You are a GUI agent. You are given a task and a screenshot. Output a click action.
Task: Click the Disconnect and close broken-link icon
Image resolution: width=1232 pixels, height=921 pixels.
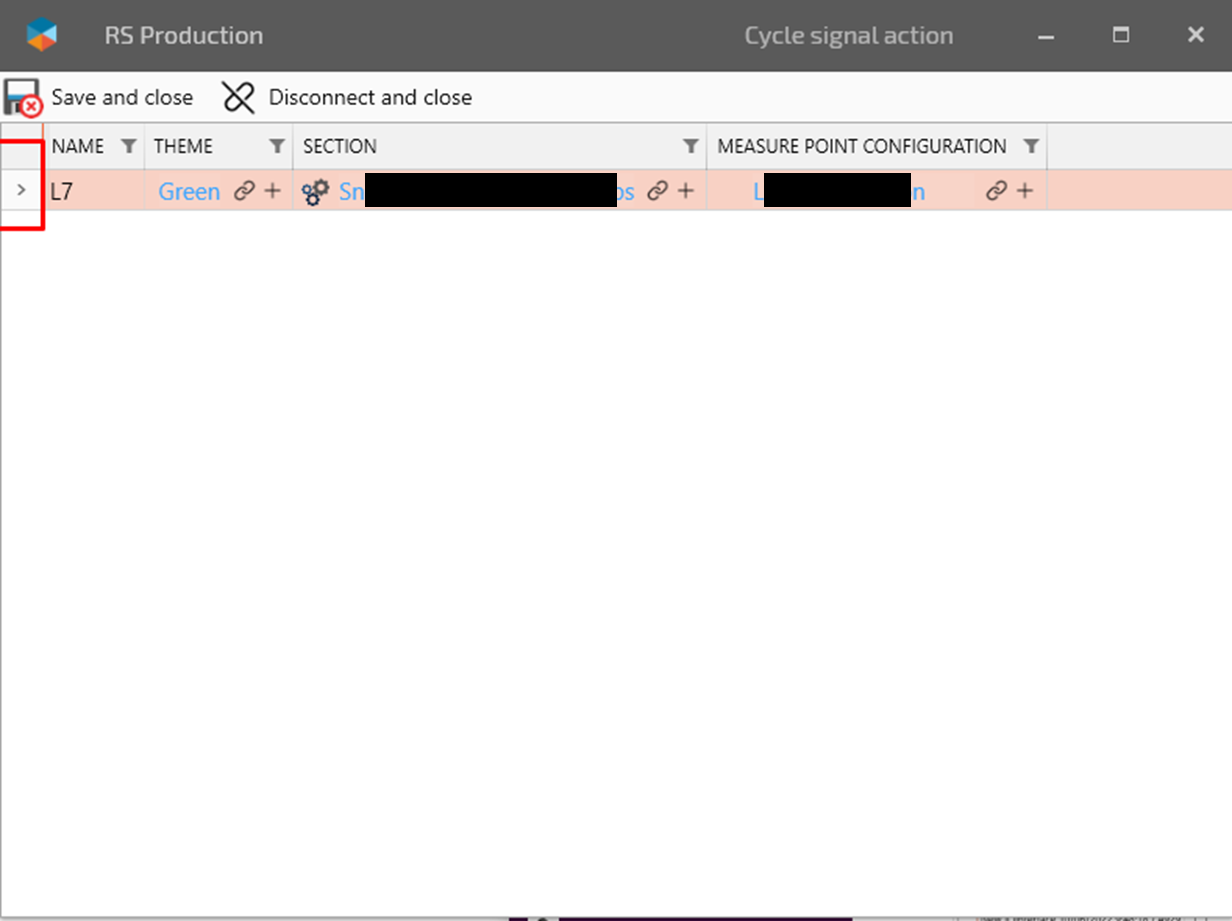coord(238,98)
